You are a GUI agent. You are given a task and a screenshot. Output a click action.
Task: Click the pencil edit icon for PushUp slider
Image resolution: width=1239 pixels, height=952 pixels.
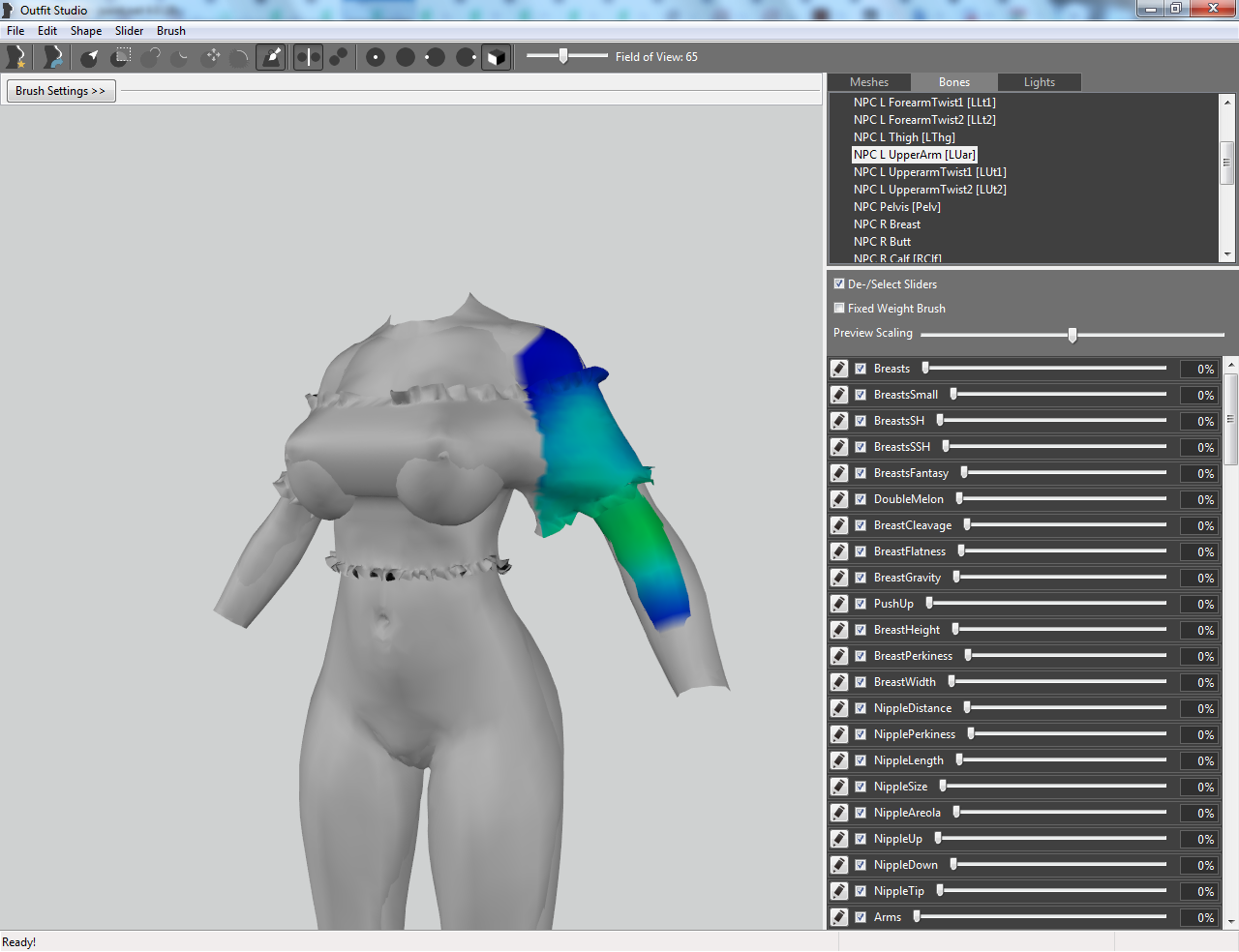839,604
